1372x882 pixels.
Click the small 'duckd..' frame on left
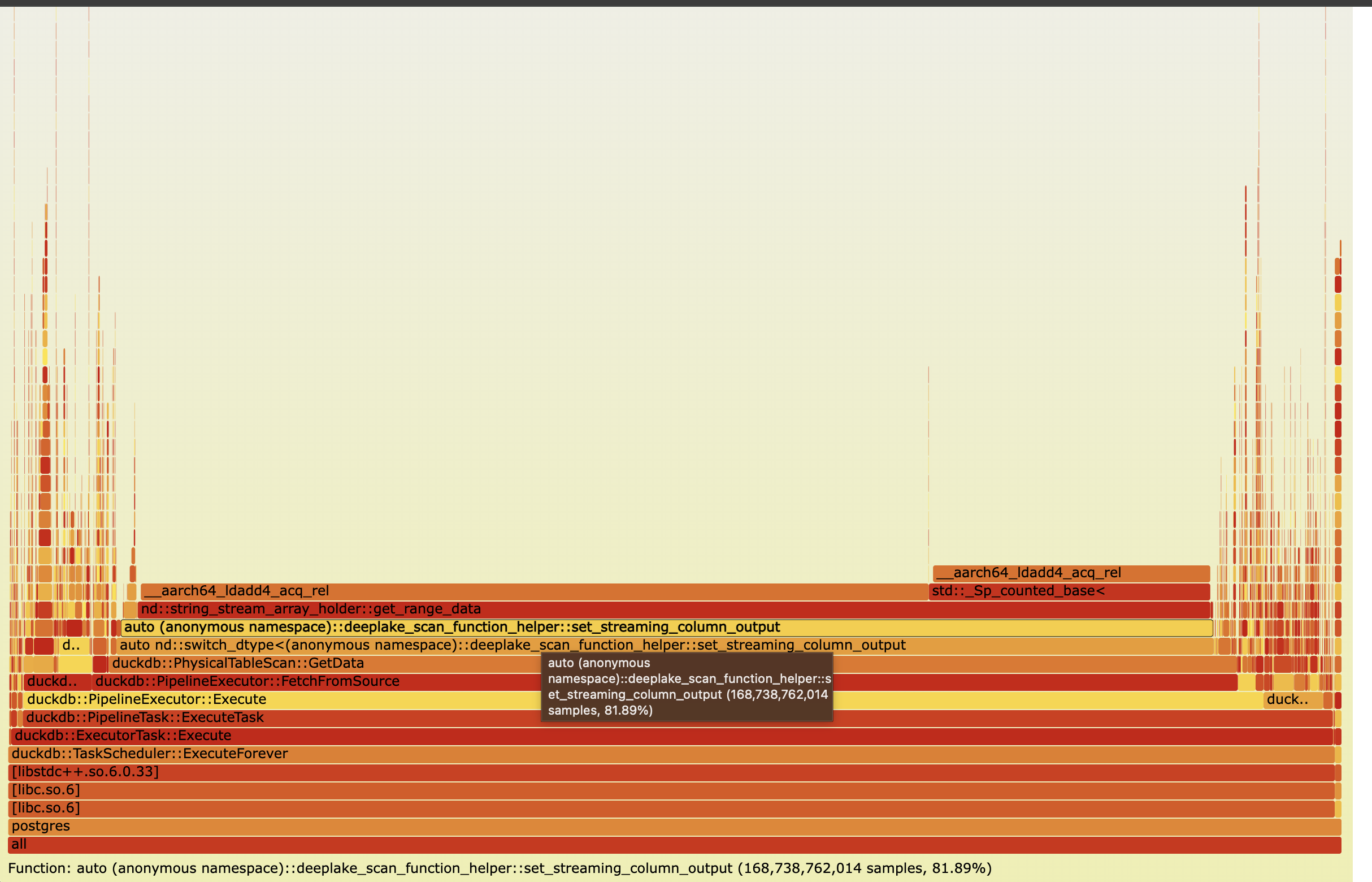pyautogui.click(x=56, y=681)
